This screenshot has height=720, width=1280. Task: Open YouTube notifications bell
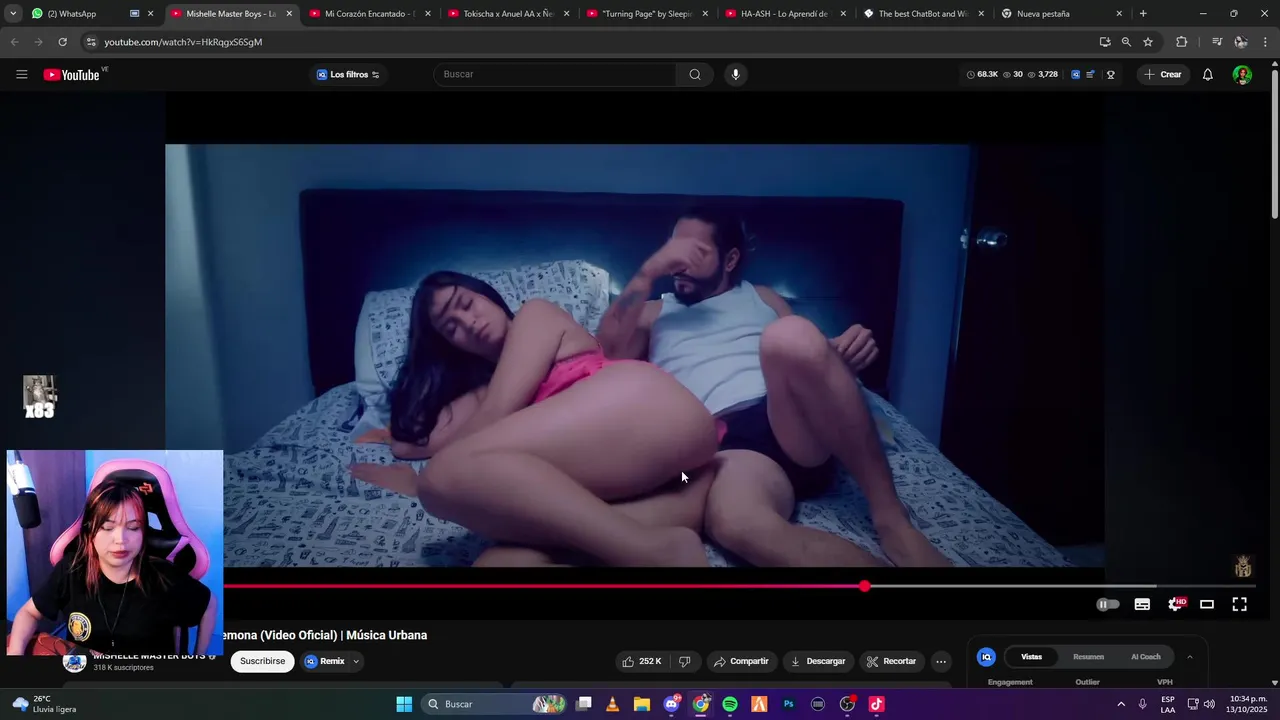coord(1207,74)
